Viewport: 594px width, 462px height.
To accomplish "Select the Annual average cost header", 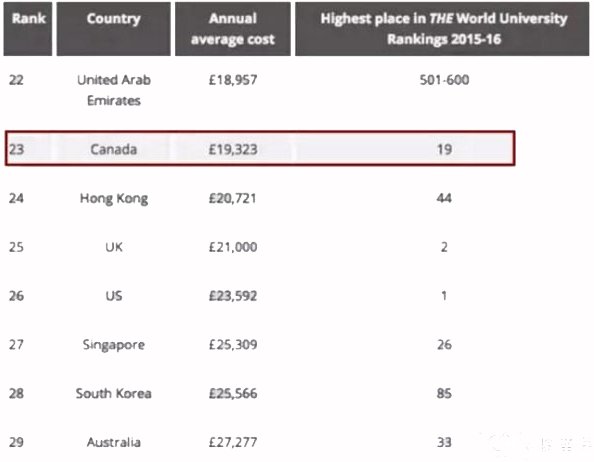I will pos(233,29).
